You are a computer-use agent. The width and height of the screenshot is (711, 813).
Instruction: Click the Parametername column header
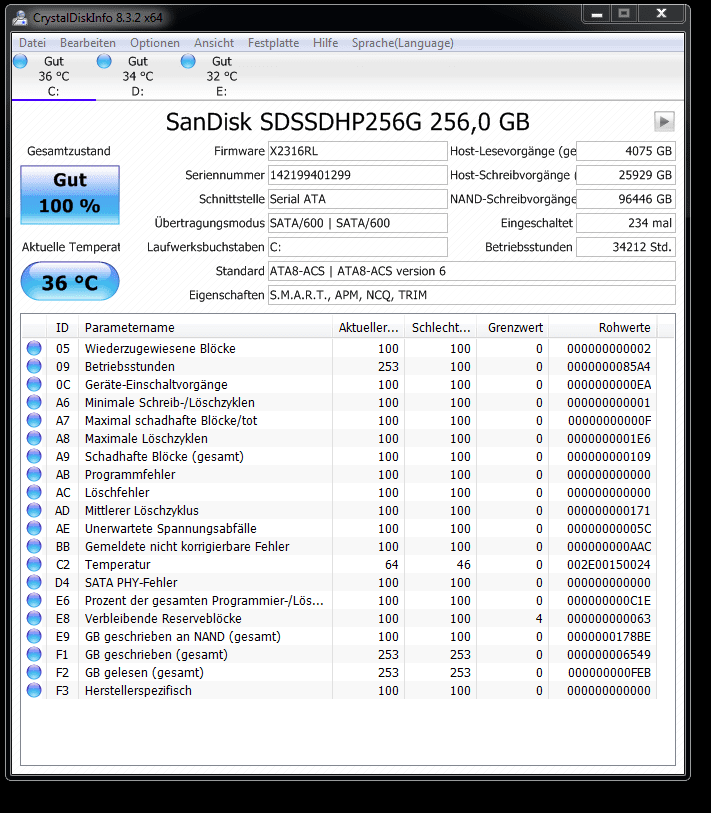point(205,328)
